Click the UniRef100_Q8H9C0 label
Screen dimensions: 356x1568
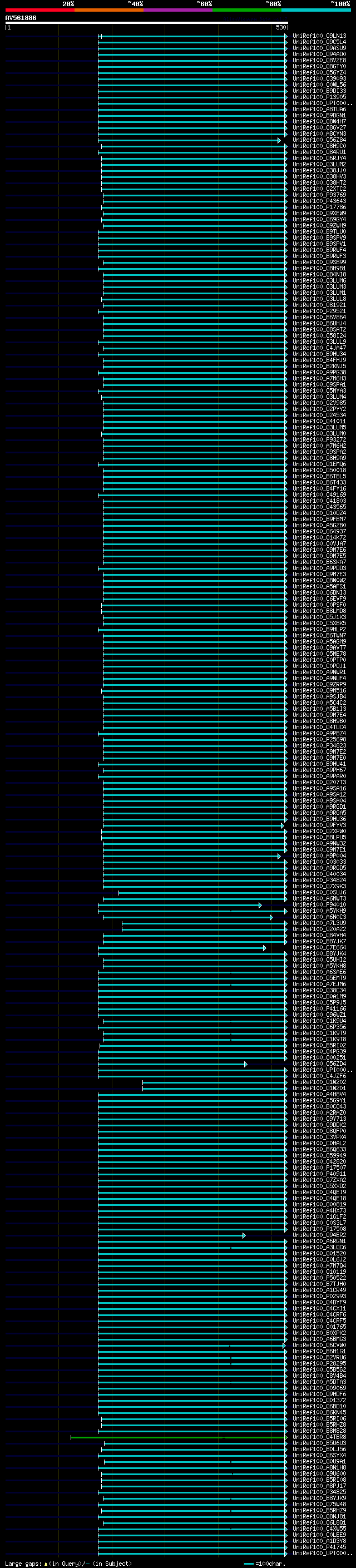319,146
